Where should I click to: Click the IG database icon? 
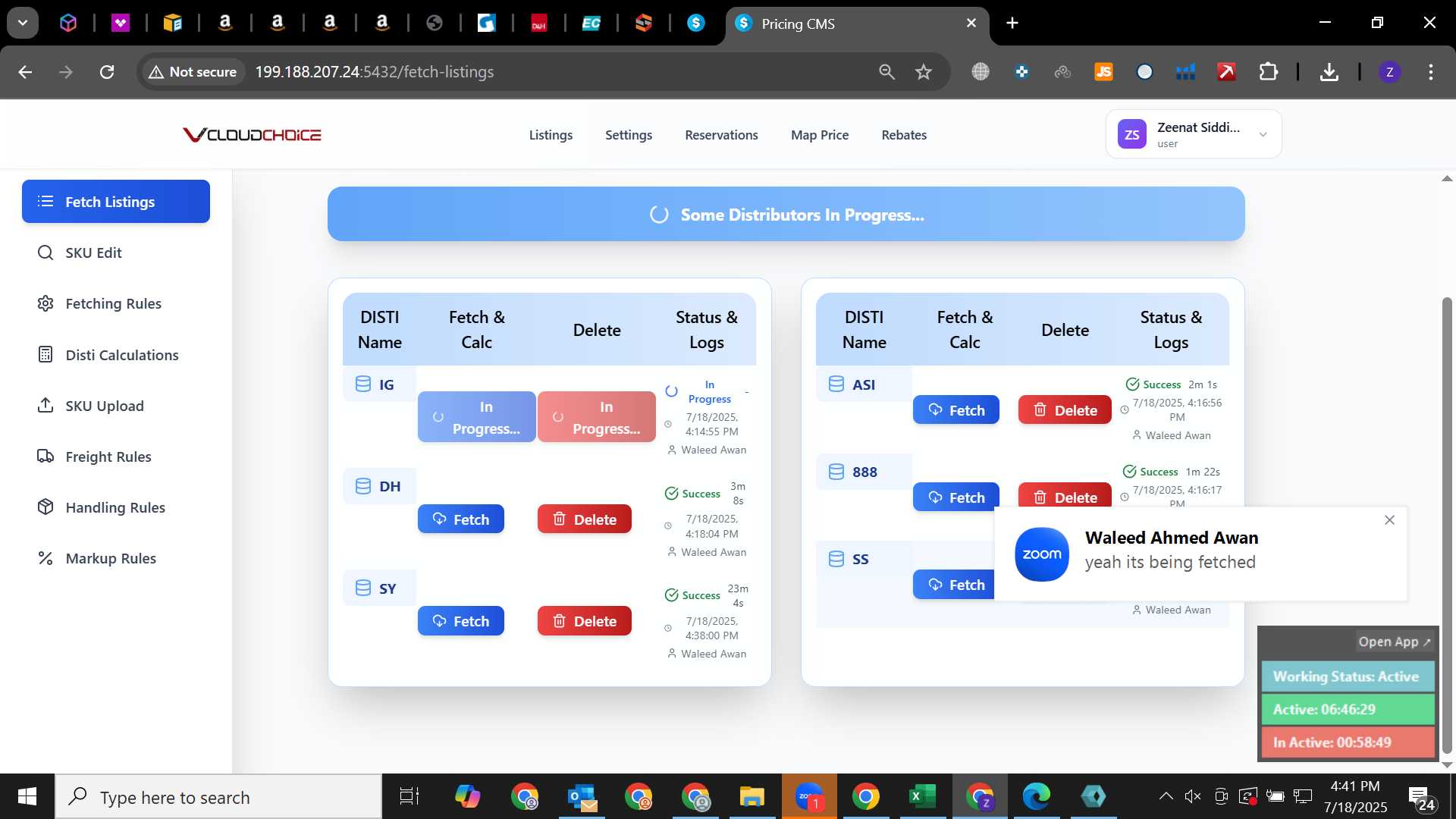tap(363, 384)
